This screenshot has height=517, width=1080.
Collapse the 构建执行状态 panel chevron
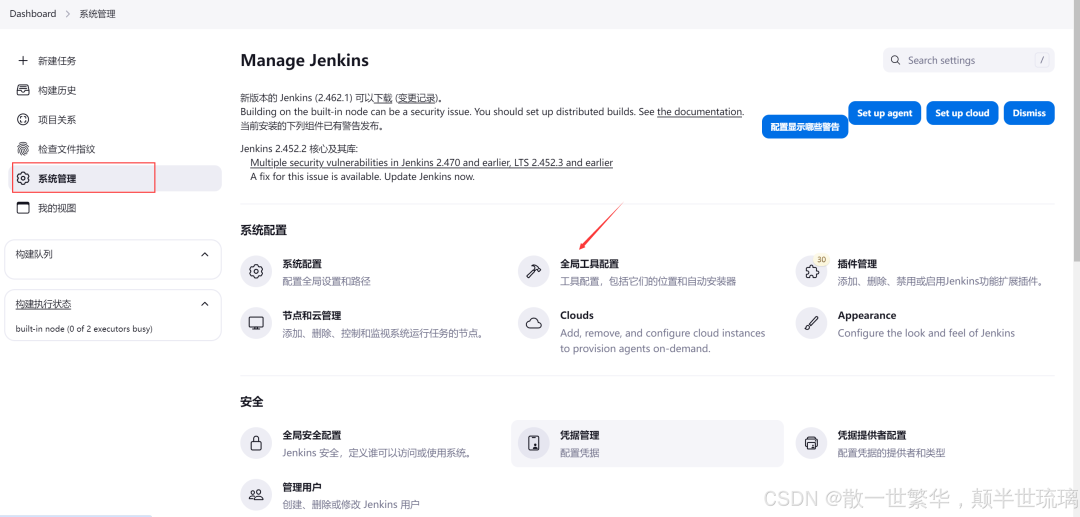[205, 304]
